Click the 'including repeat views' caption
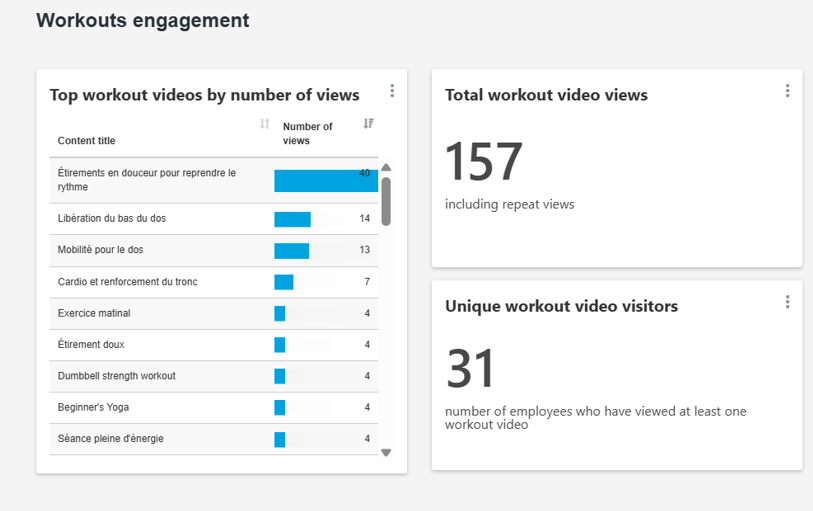 [x=510, y=204]
